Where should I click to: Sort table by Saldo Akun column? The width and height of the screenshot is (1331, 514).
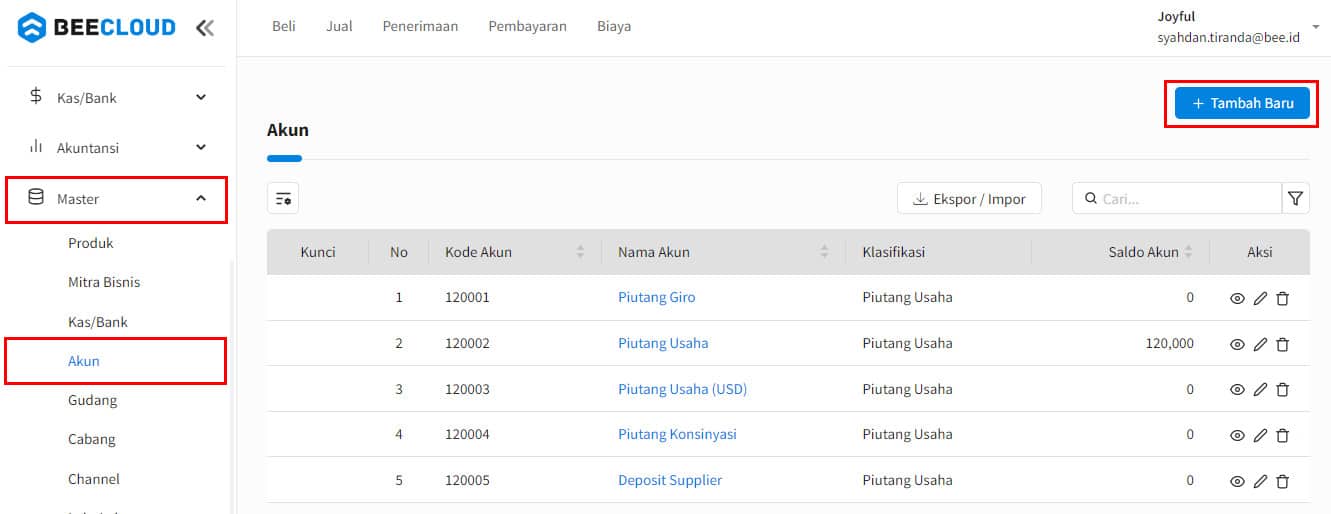click(x=1187, y=252)
